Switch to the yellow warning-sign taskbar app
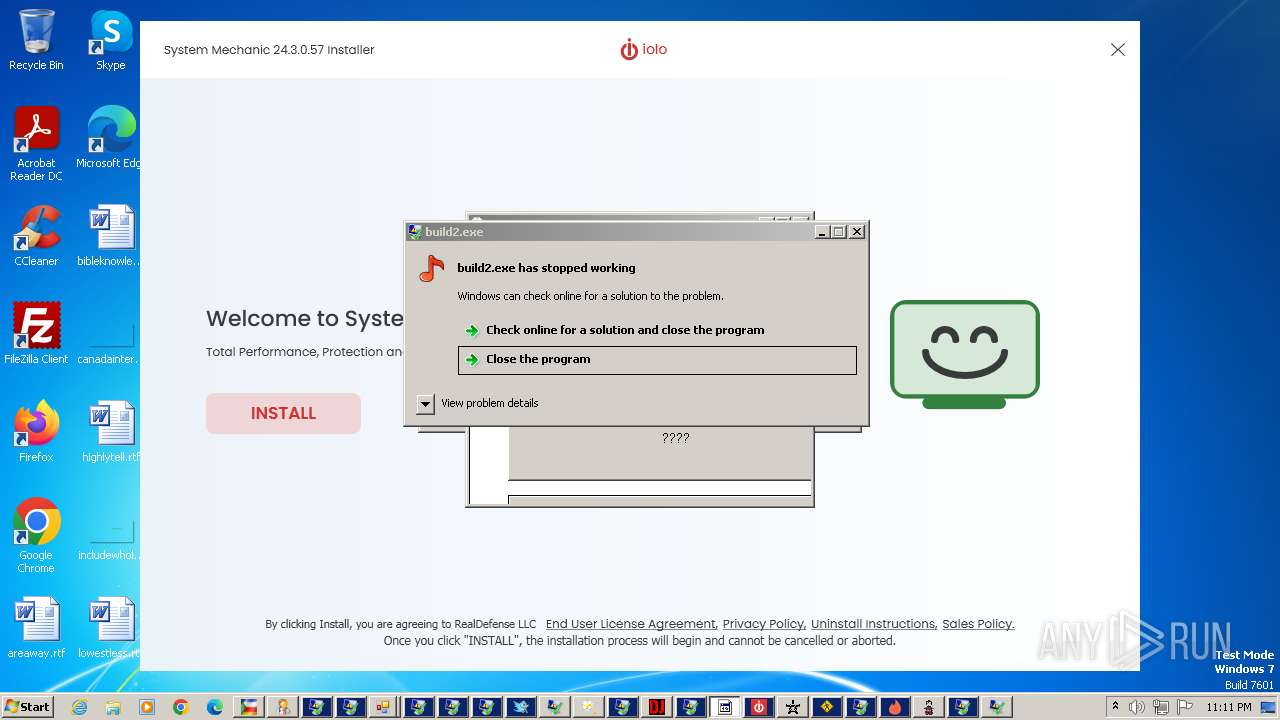1280x720 pixels. tap(827, 707)
